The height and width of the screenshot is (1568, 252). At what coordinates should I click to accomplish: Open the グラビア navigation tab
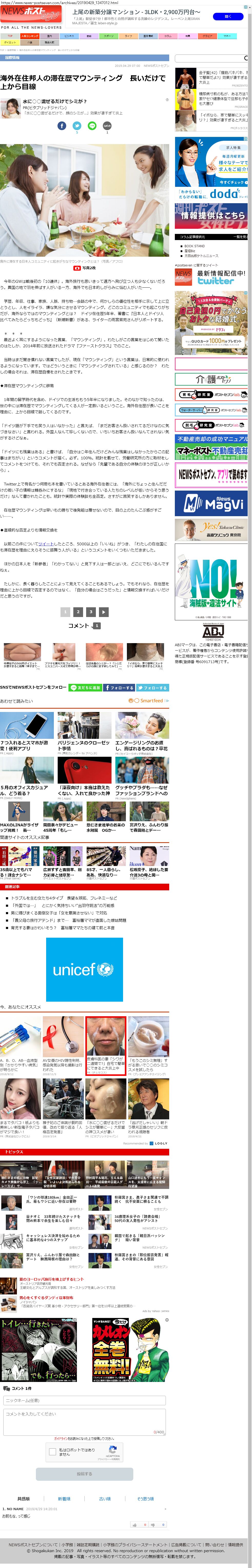click(x=207, y=36)
